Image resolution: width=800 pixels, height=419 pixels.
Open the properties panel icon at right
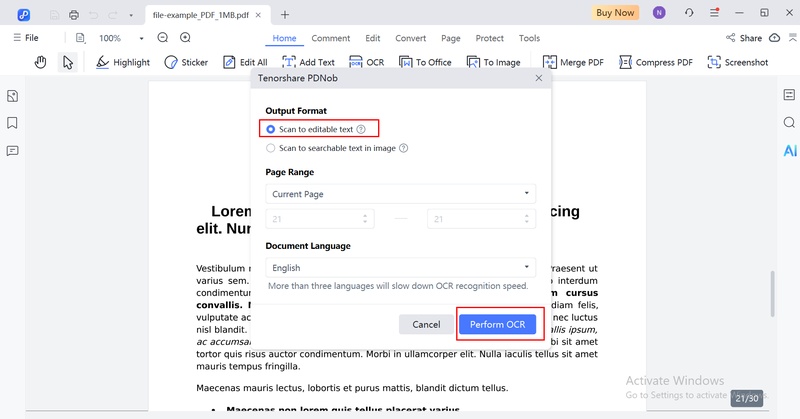click(789, 94)
